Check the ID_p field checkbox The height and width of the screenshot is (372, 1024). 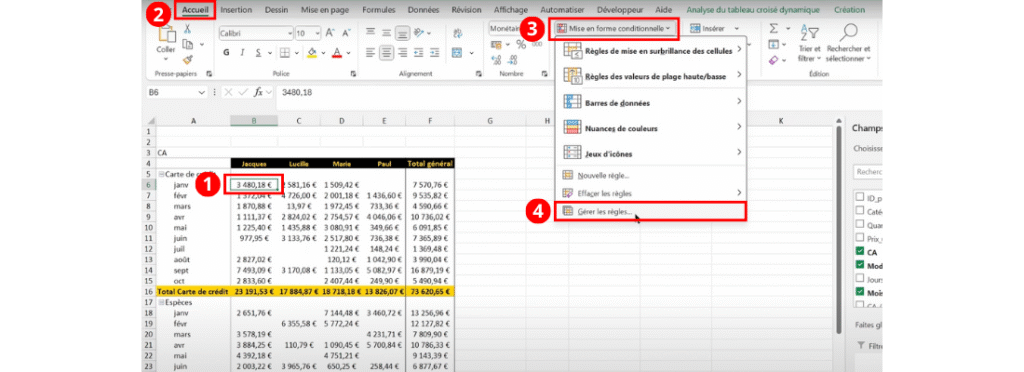click(859, 198)
